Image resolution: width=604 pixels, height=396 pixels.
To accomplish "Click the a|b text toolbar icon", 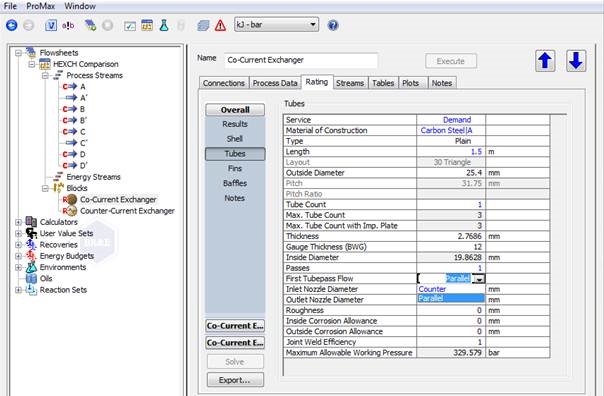I will pyautogui.click(x=68, y=25).
